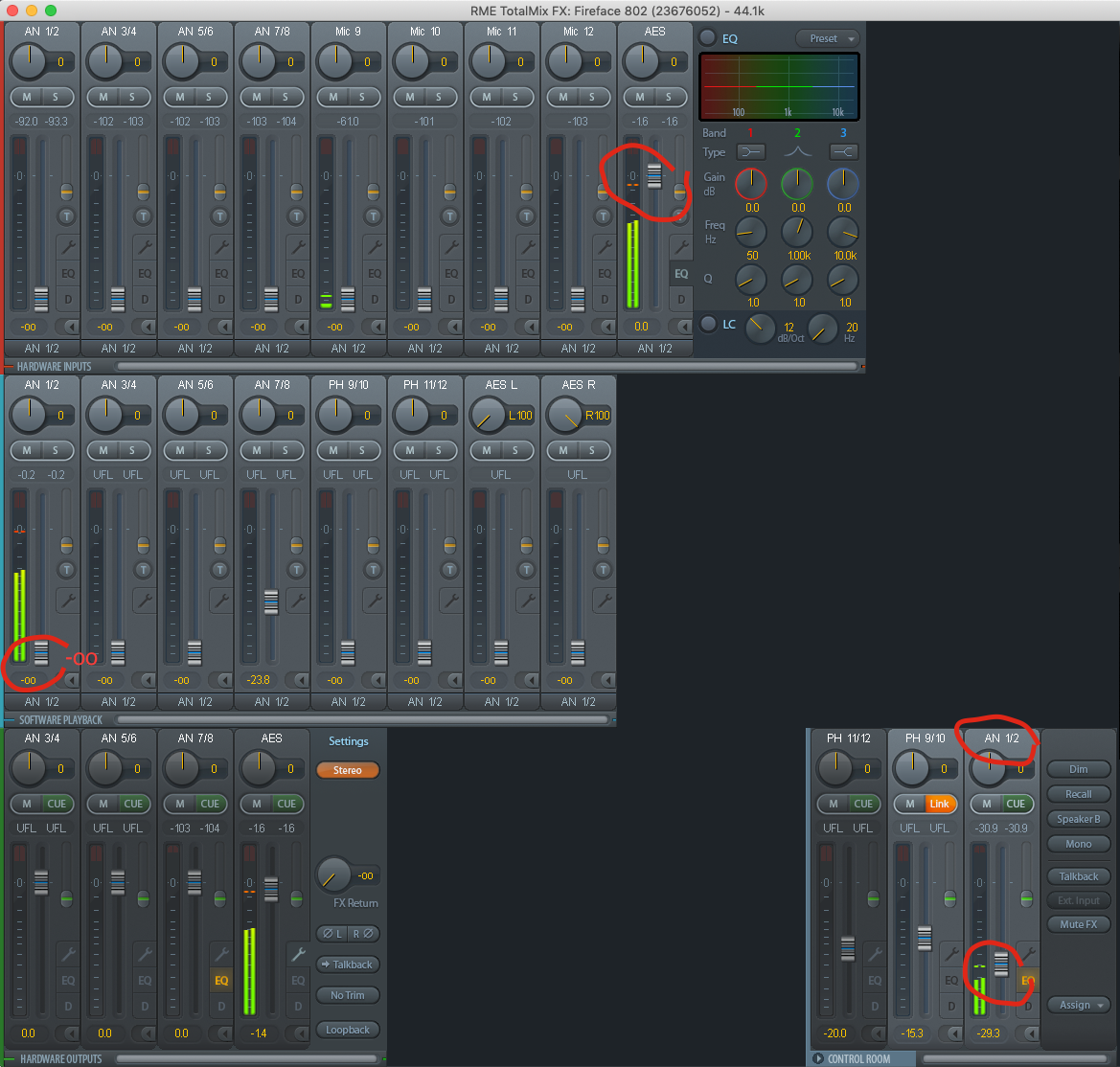Open the Assign dropdown in Control Room
This screenshot has width=1120, height=1067.
[x=1079, y=1005]
